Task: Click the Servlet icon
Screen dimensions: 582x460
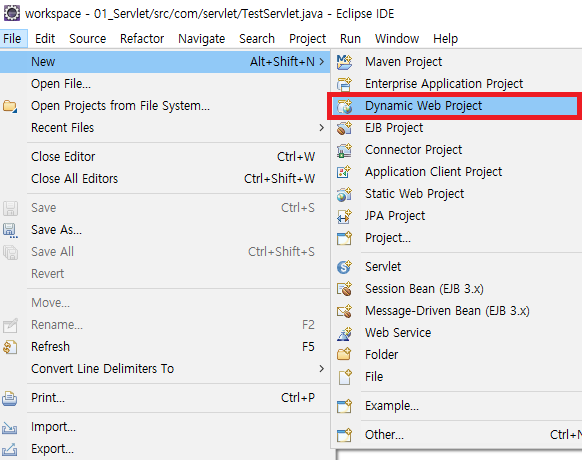Action: pyautogui.click(x=344, y=267)
